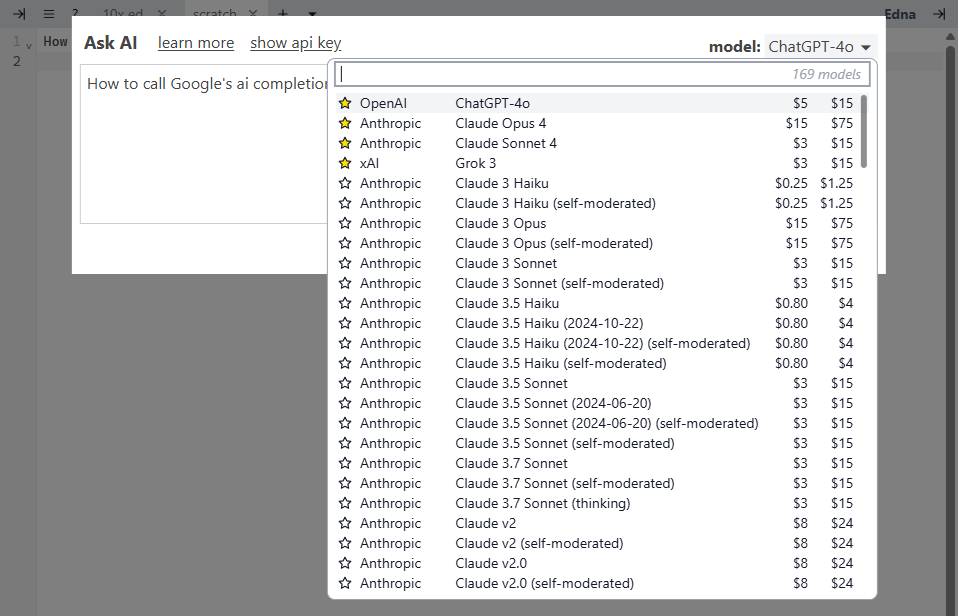Image resolution: width=958 pixels, height=616 pixels.
Task: Toggle the star for Claude v2.0 (self-moderated)
Action: point(345,584)
